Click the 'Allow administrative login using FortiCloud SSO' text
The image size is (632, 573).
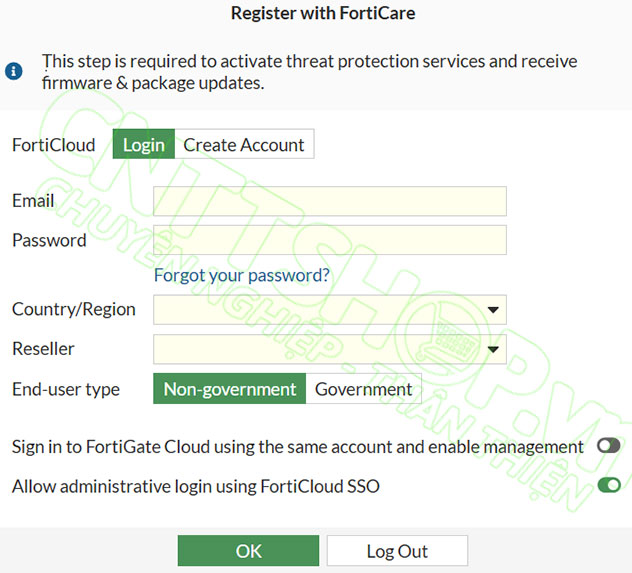pyautogui.click(x=196, y=486)
